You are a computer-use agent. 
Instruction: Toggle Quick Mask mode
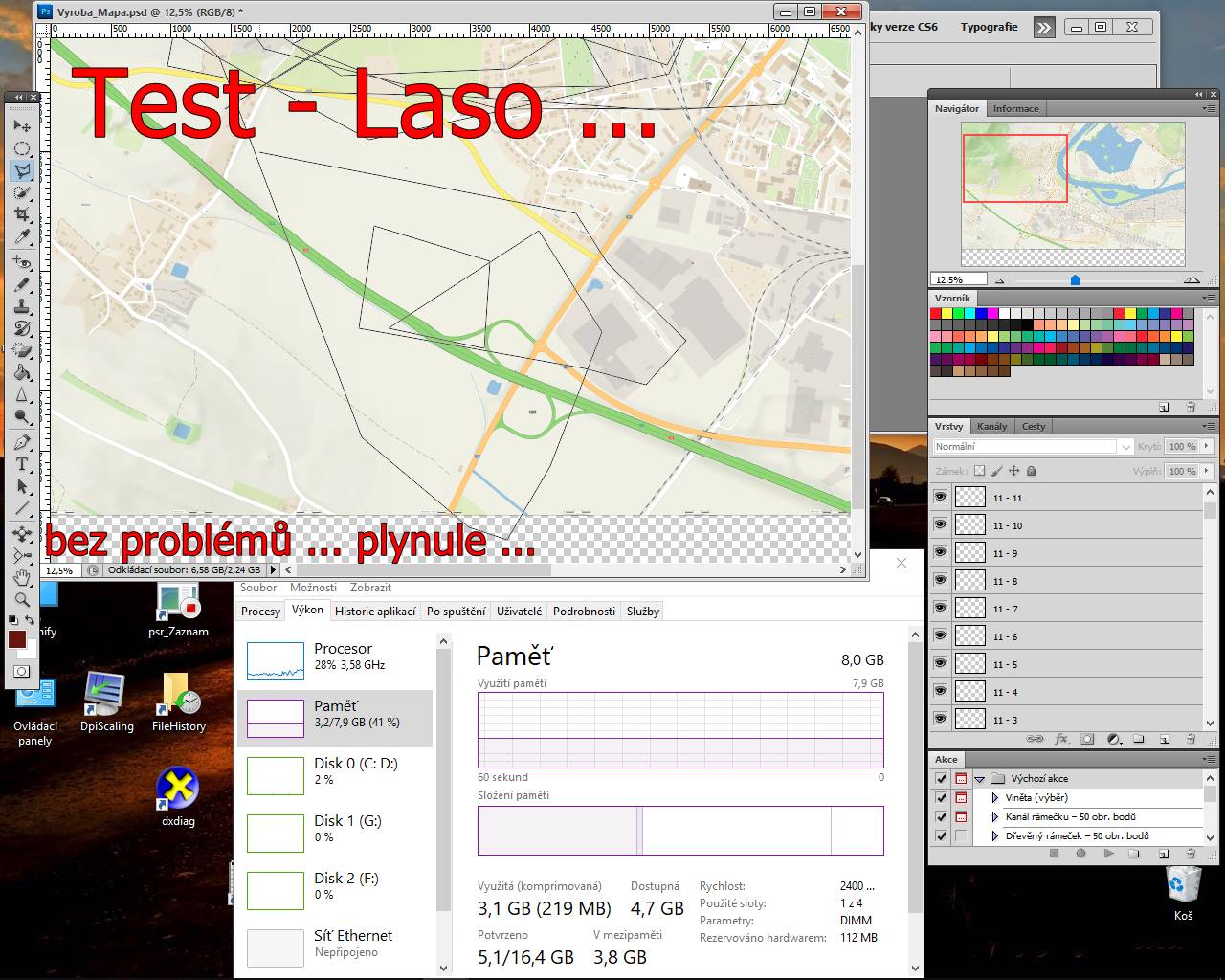coord(21,671)
